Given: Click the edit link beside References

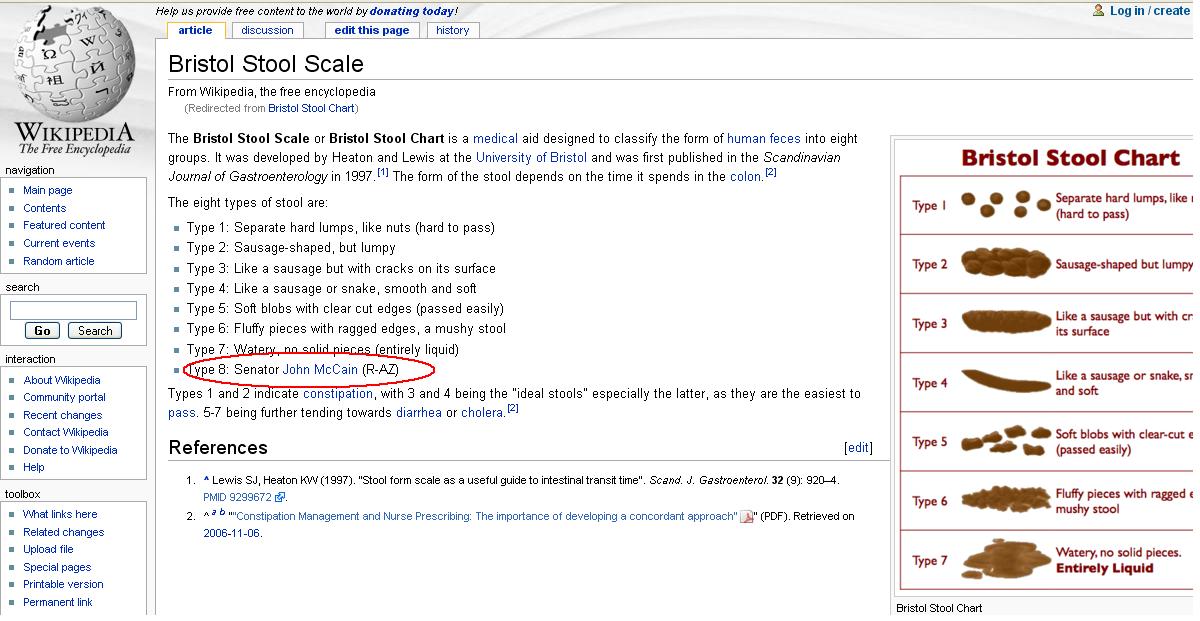Looking at the screenshot, I should [x=858, y=448].
